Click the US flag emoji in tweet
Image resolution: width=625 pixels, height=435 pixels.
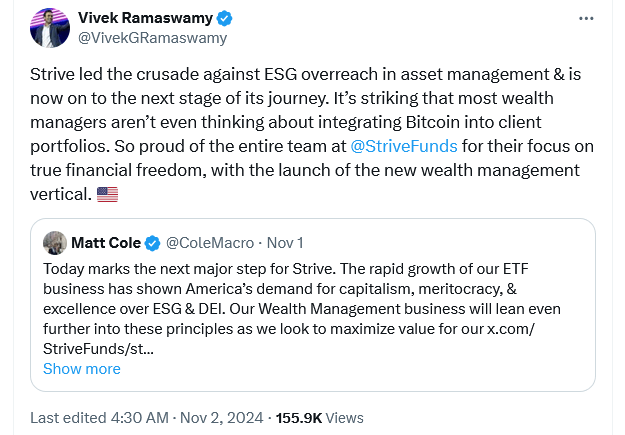pos(107,194)
